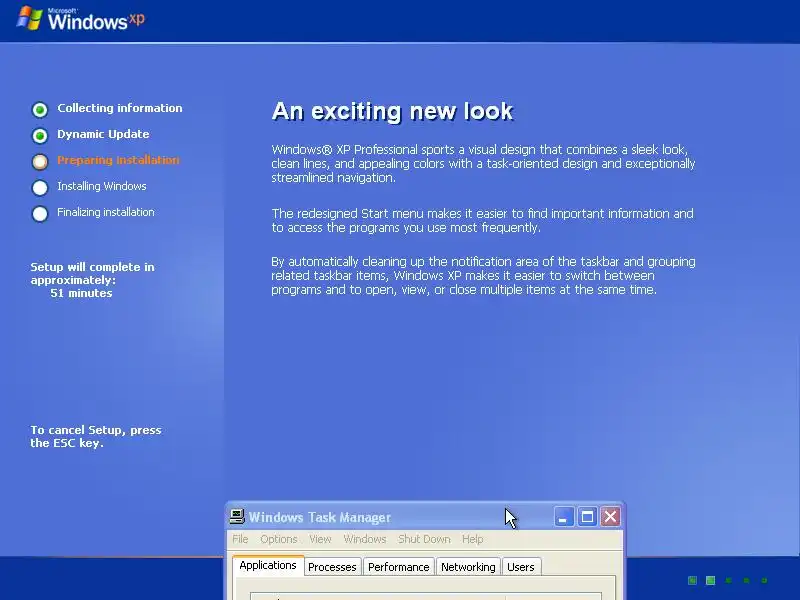
Task: Minimize the Windows Task Manager window
Action: point(564,517)
